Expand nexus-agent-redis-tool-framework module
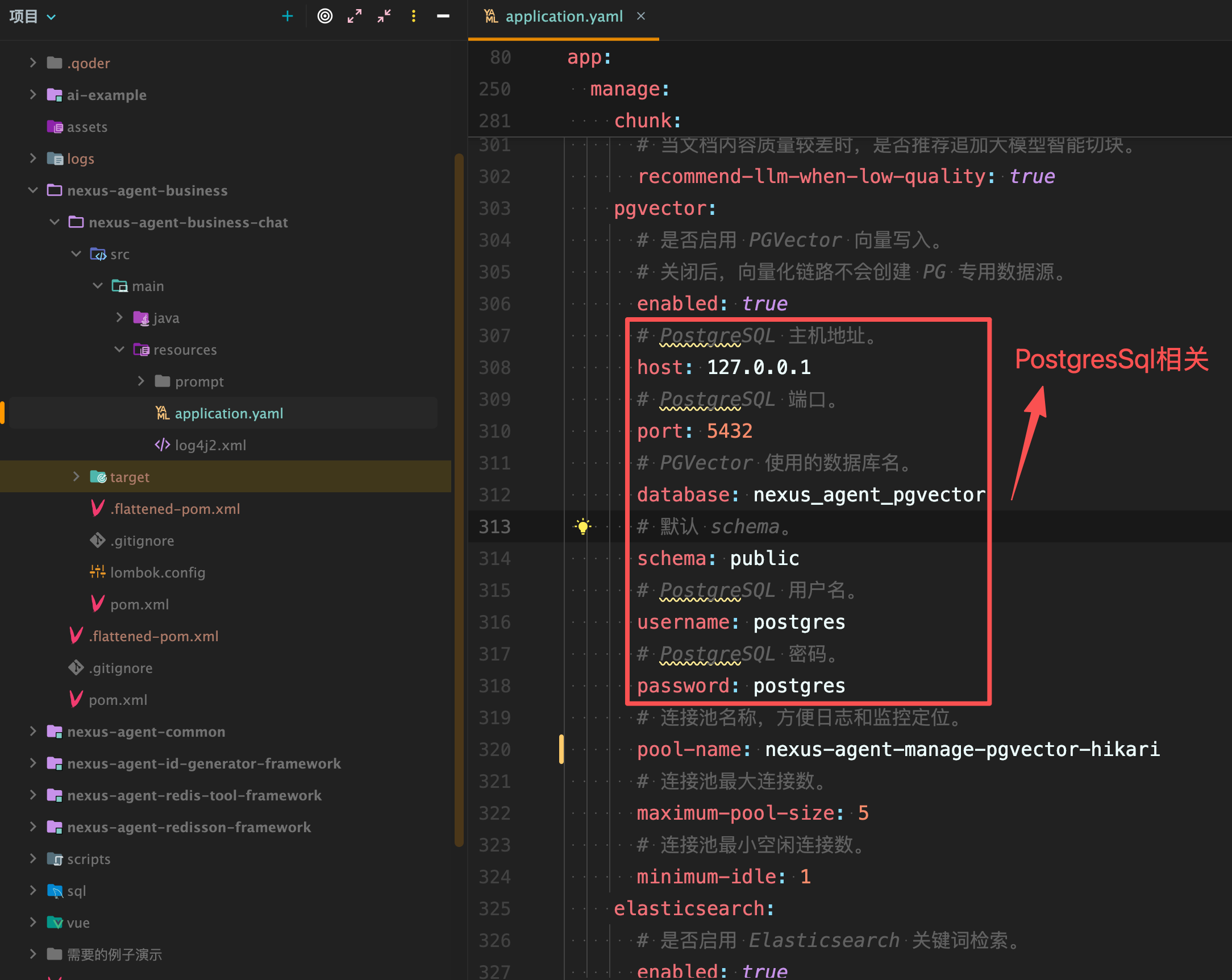This screenshot has width=1232, height=980. point(32,795)
